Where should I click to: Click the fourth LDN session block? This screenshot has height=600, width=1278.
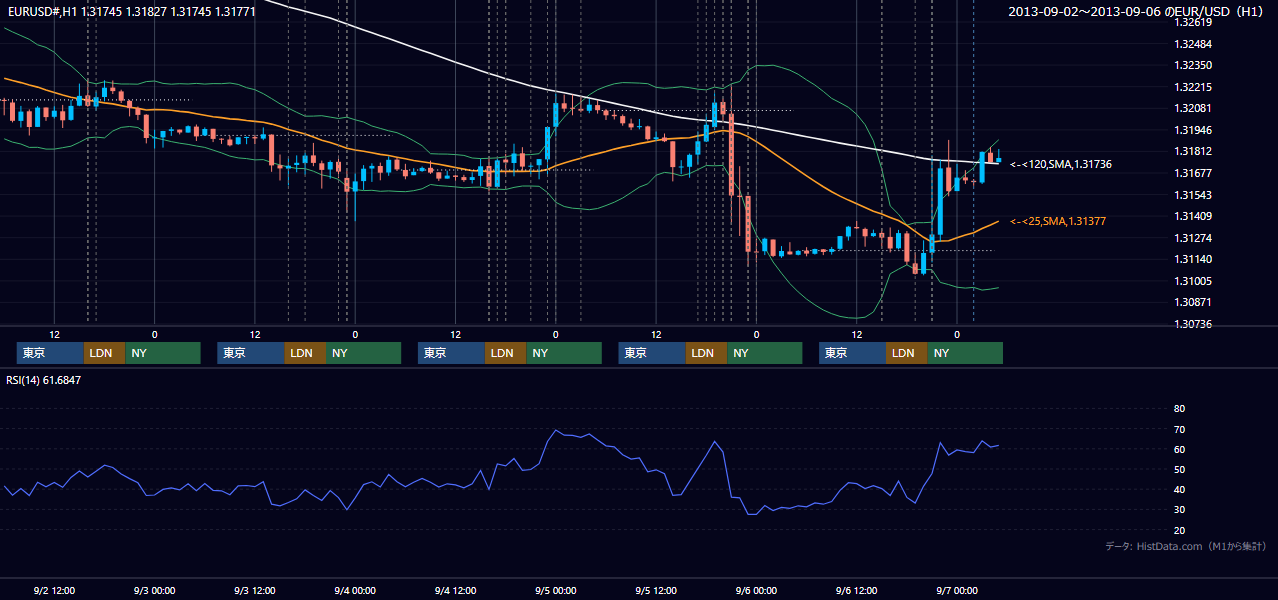point(707,353)
